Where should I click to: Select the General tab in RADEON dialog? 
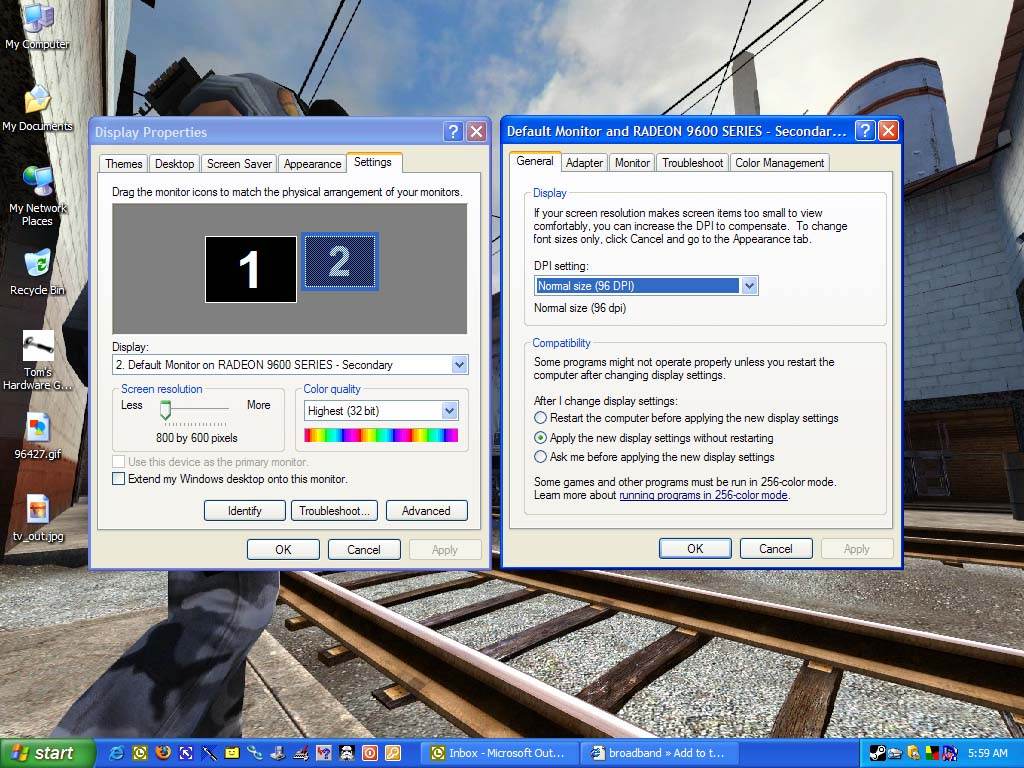[535, 161]
